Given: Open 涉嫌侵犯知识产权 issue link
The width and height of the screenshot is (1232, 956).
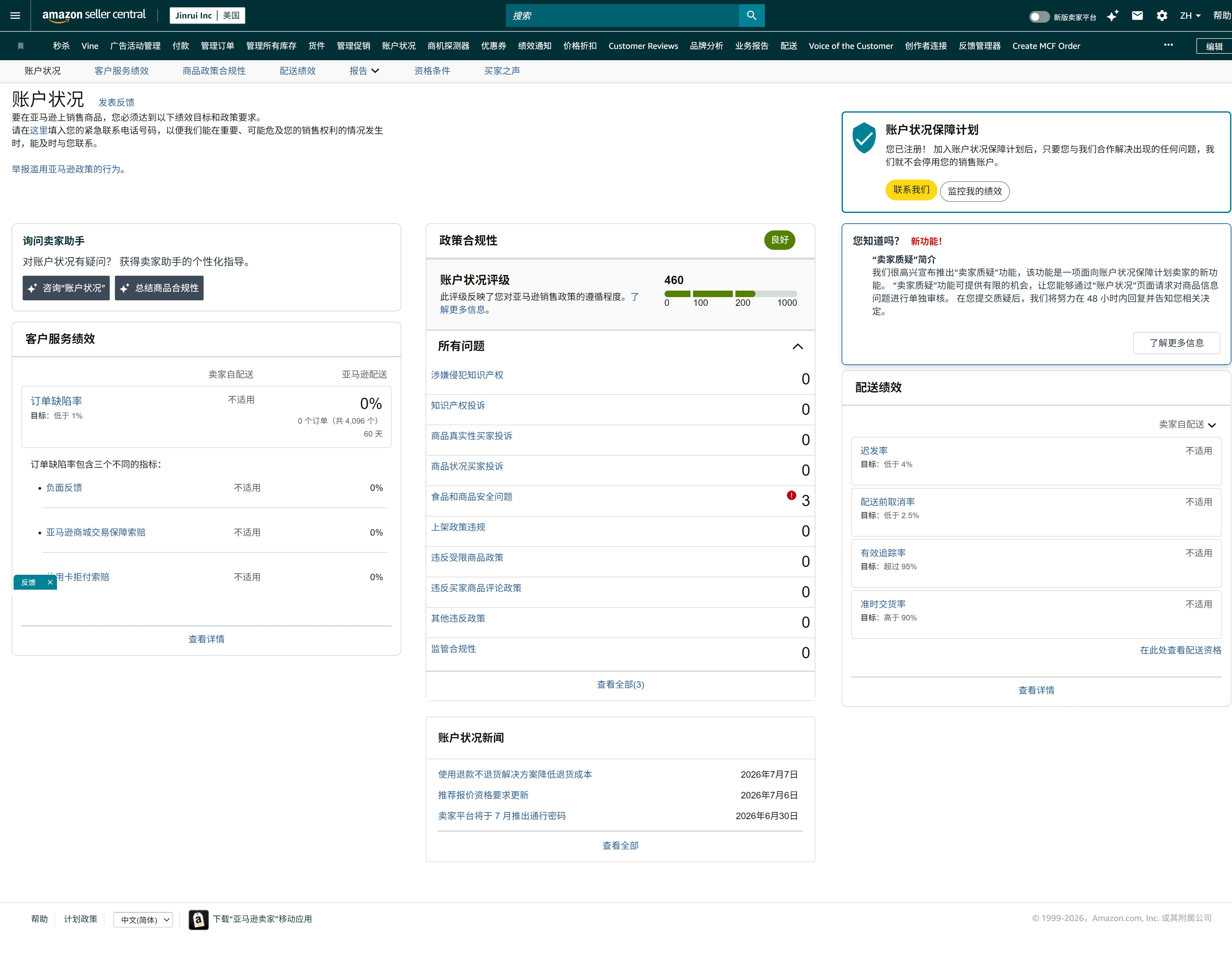Looking at the screenshot, I should pos(467,375).
